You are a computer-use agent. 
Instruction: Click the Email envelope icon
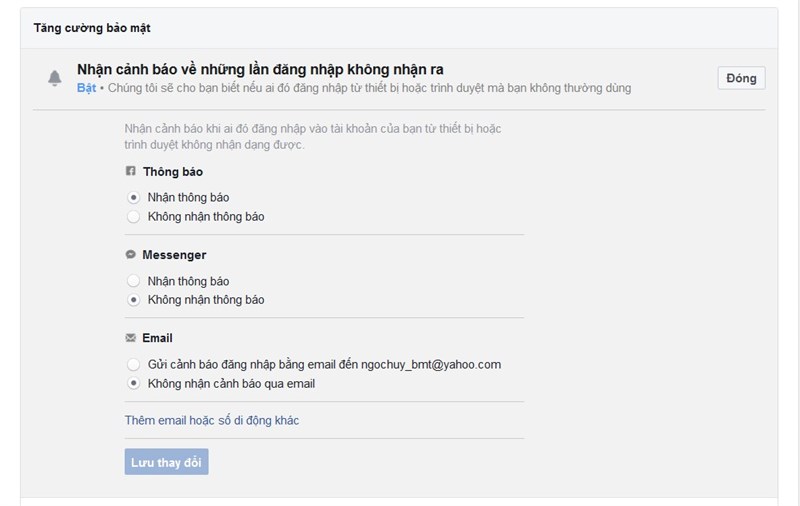pyautogui.click(x=131, y=338)
